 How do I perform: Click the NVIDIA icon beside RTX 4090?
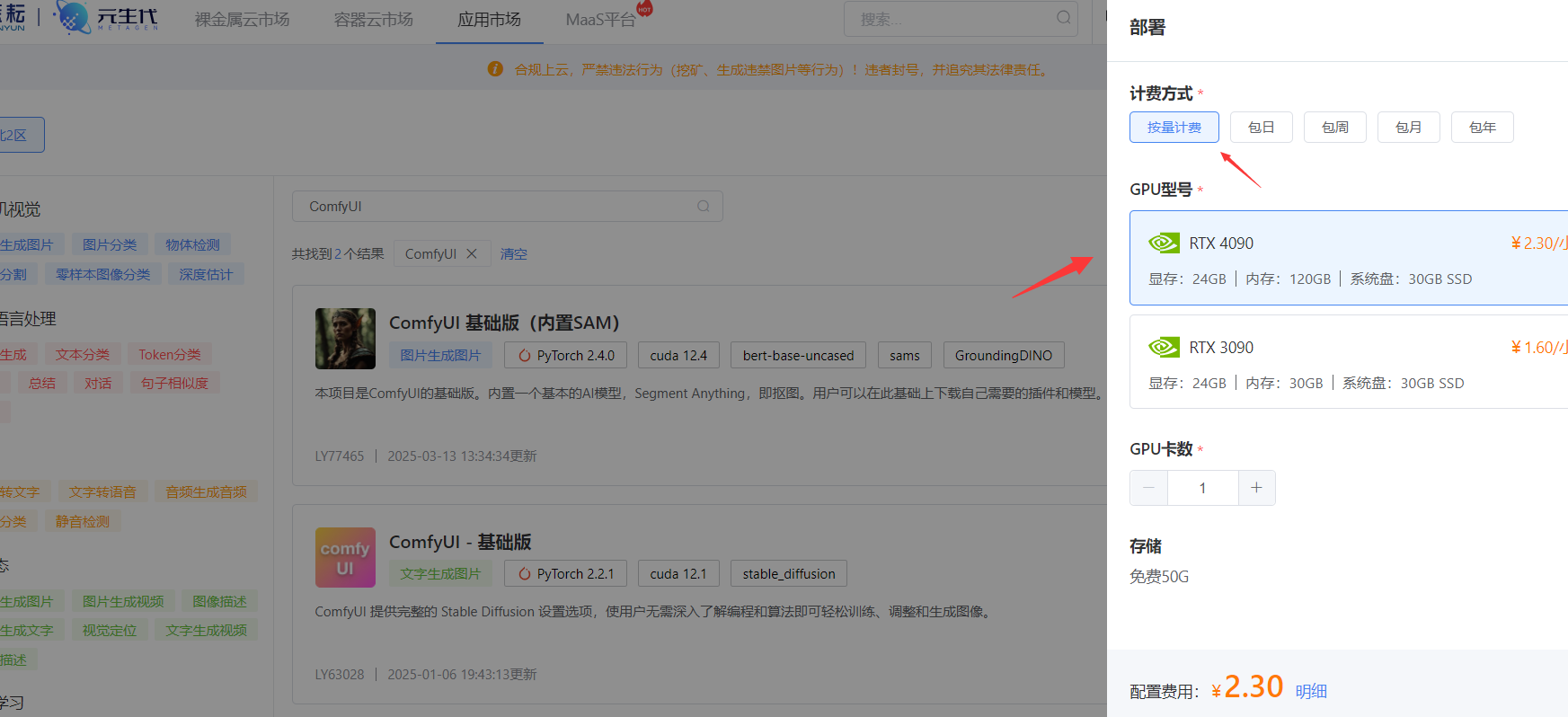tap(1164, 243)
